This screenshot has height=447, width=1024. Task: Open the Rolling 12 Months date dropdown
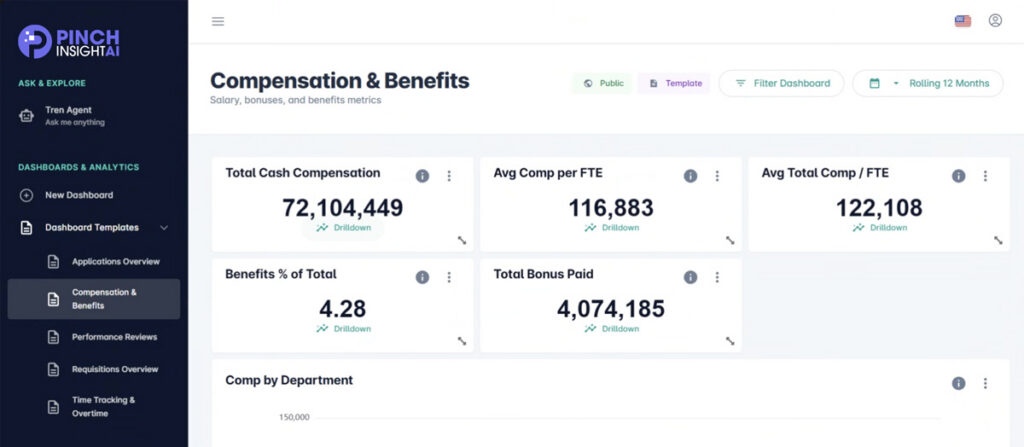pos(927,83)
